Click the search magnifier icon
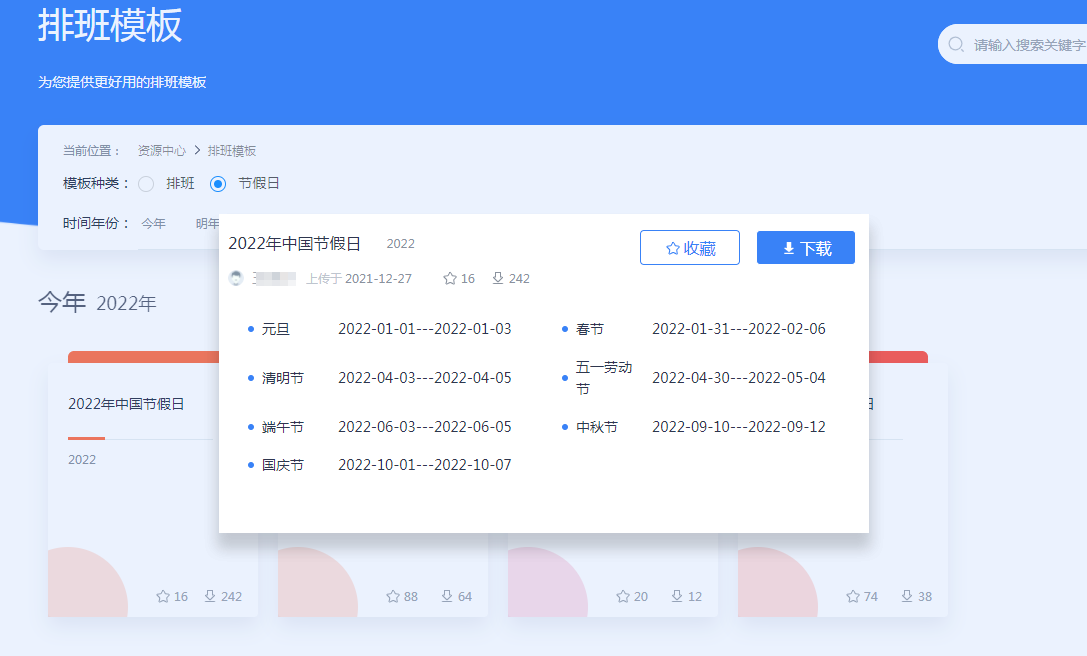Screen dimensions: 1087x656 (956, 45)
